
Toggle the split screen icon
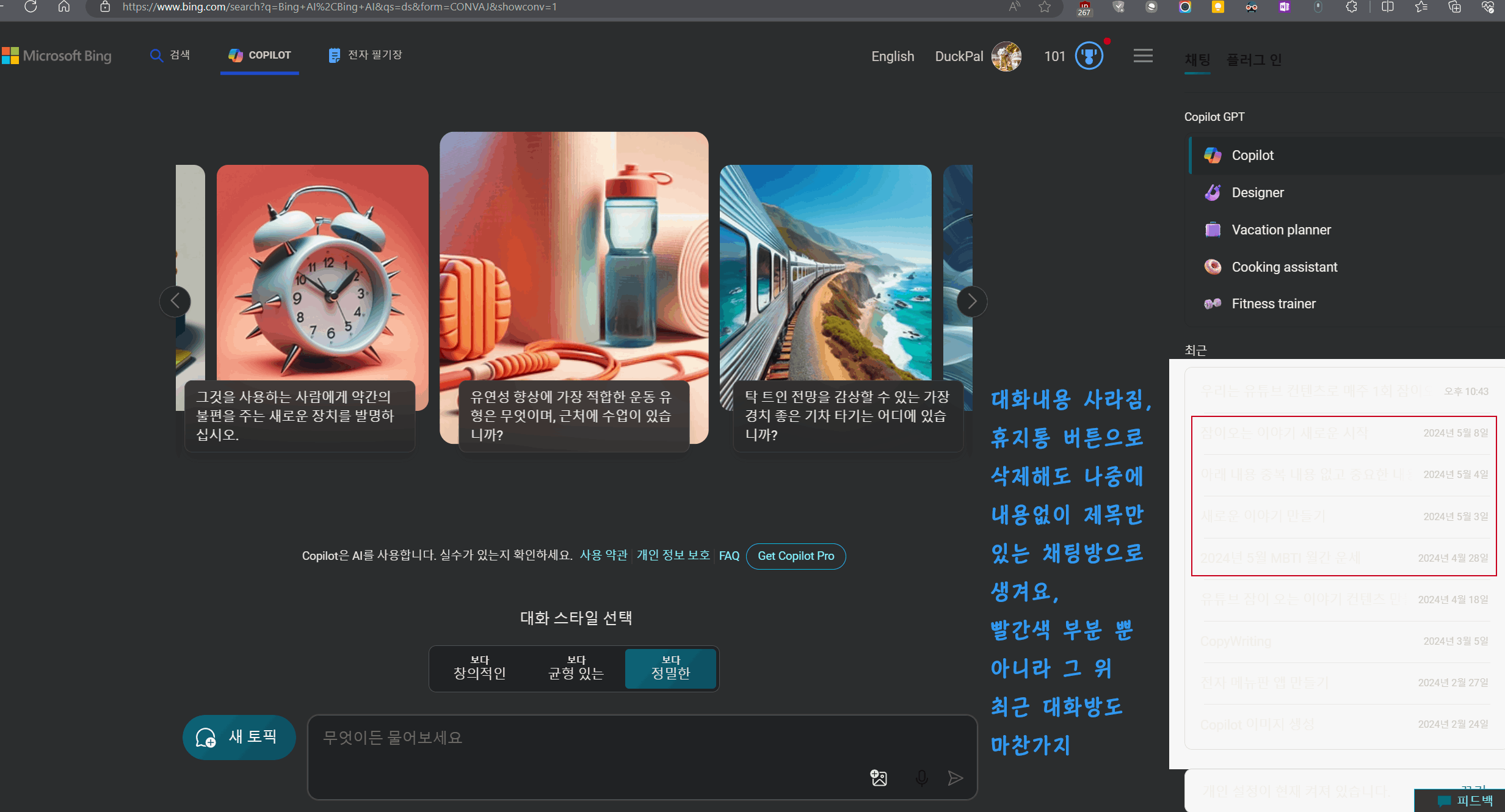(x=1388, y=7)
